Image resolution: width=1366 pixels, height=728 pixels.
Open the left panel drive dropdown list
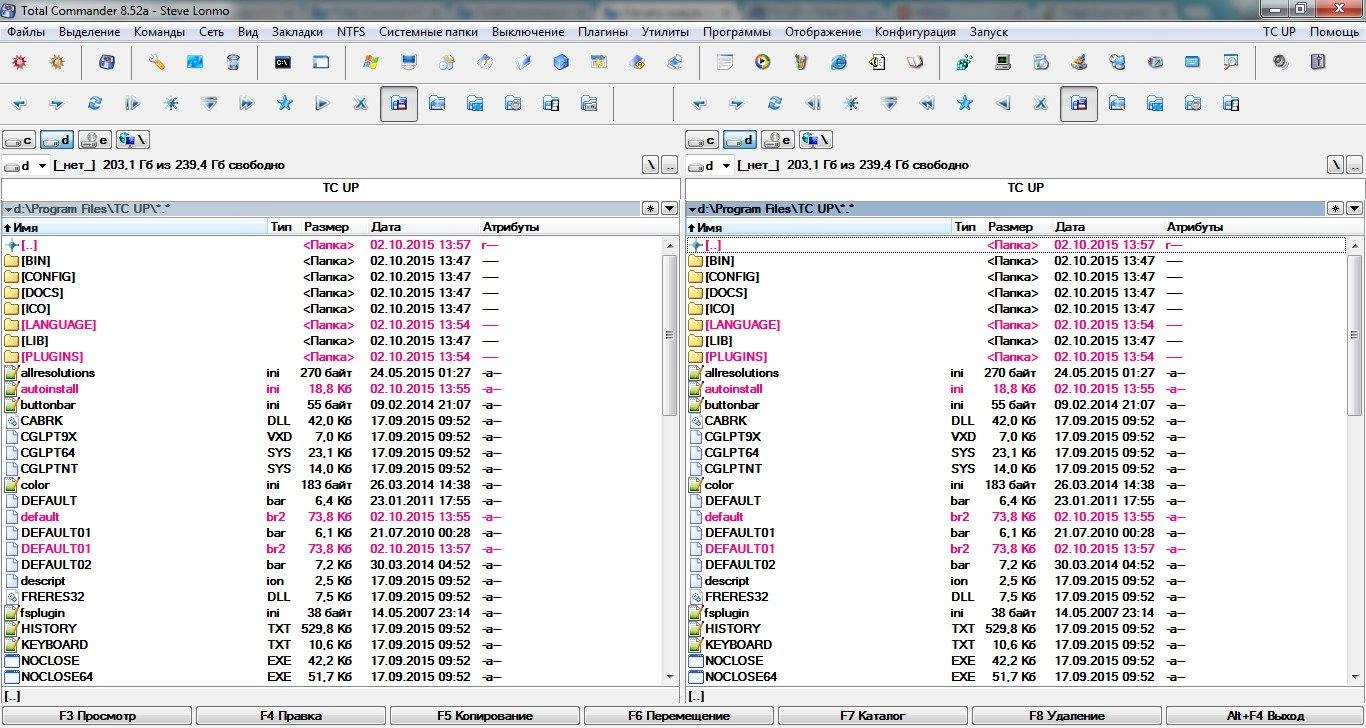click(26, 165)
